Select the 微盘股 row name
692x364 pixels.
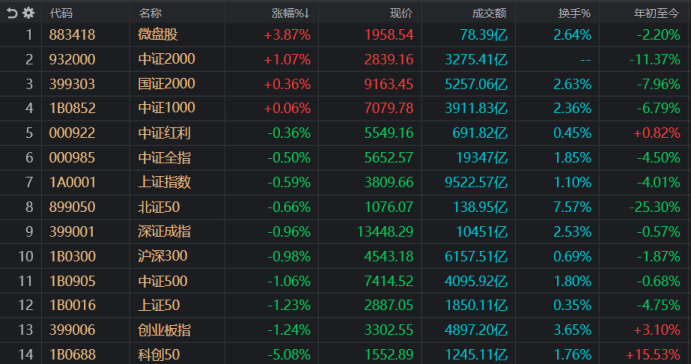[158, 34]
